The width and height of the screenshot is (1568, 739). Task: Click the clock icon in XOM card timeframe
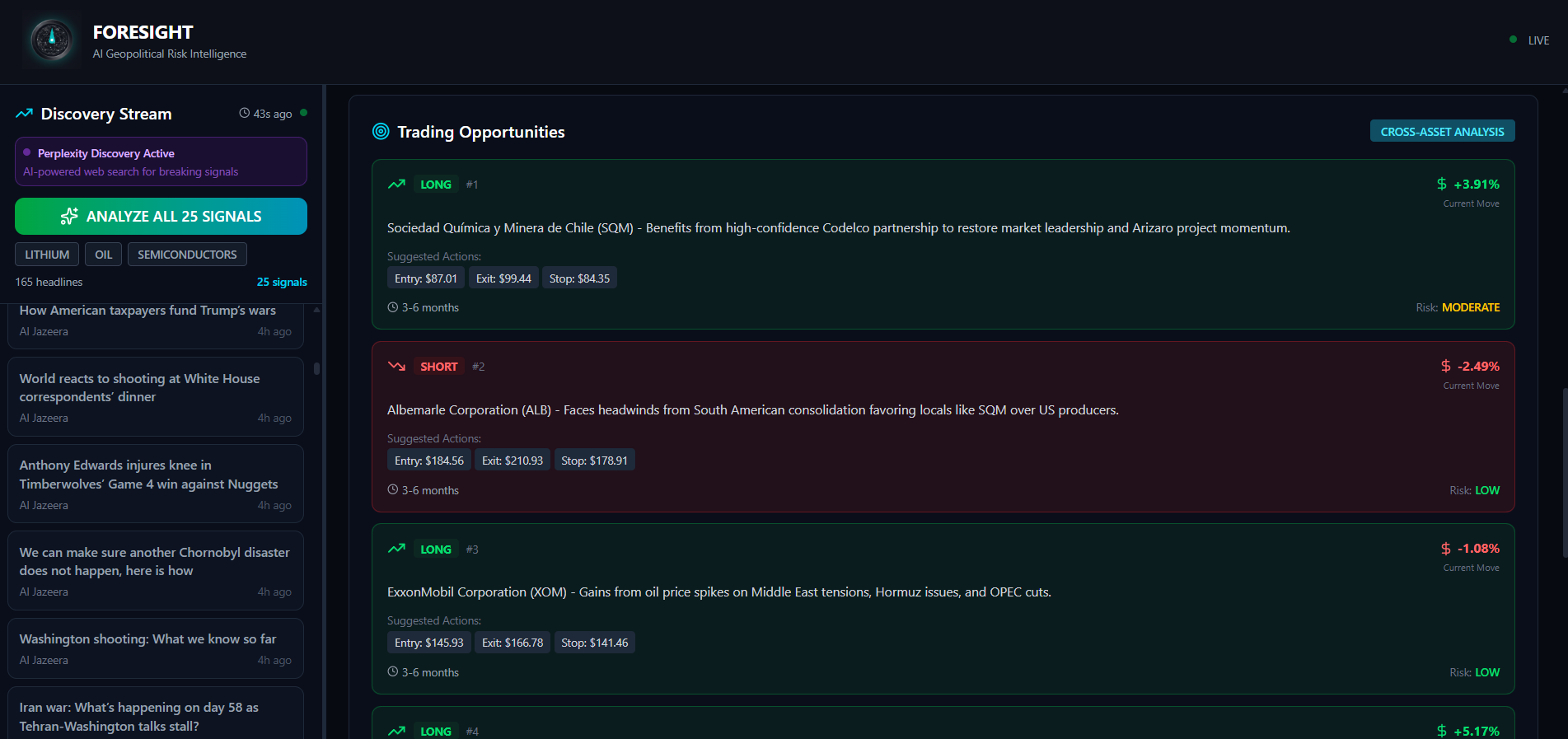[393, 671]
